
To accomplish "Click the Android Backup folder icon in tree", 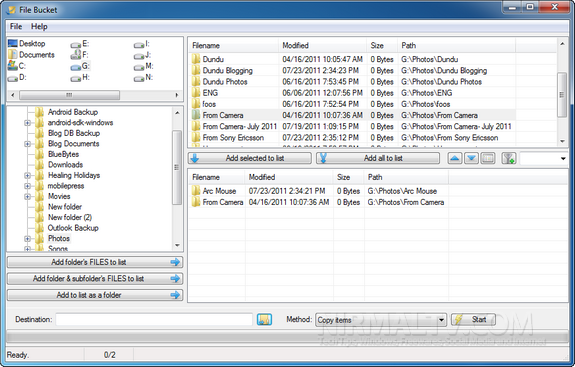I will [40, 112].
